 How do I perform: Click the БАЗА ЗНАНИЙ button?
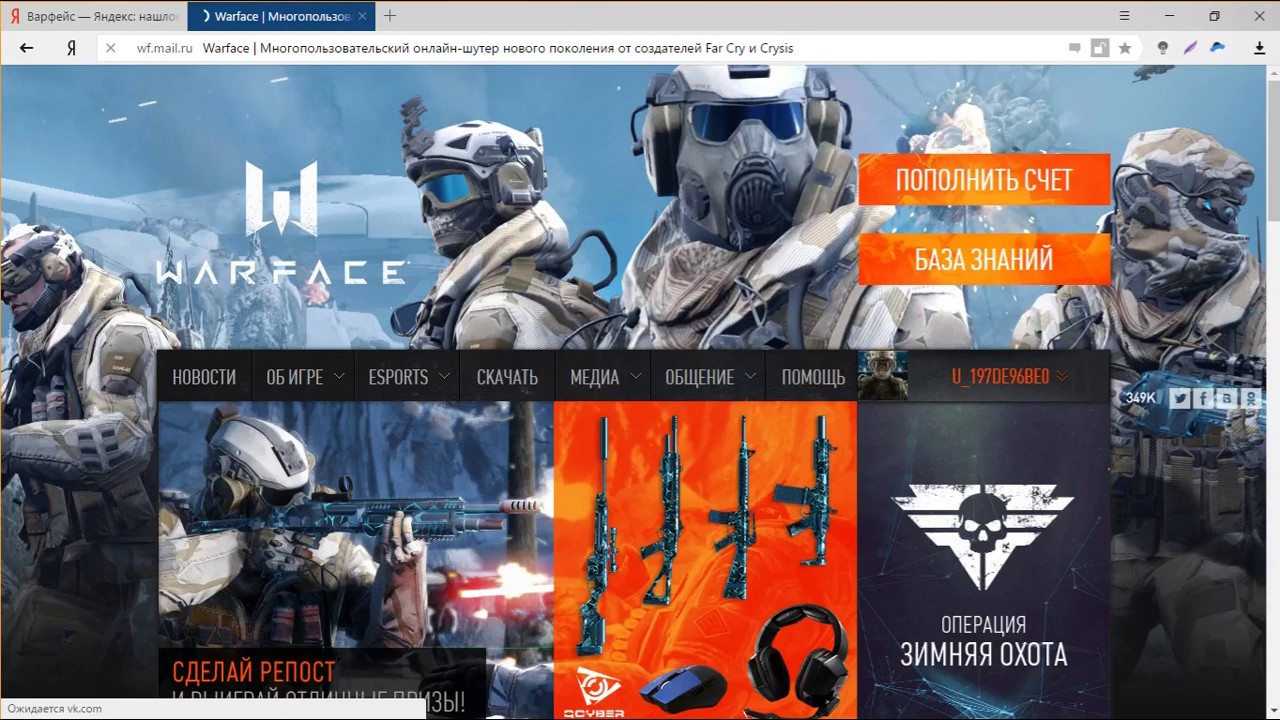(x=984, y=260)
